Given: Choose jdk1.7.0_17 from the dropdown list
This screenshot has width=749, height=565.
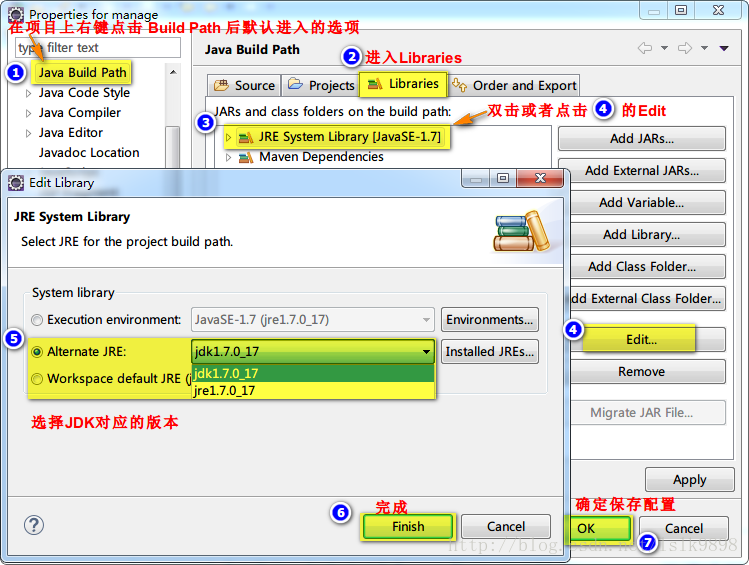Looking at the screenshot, I should (313, 373).
